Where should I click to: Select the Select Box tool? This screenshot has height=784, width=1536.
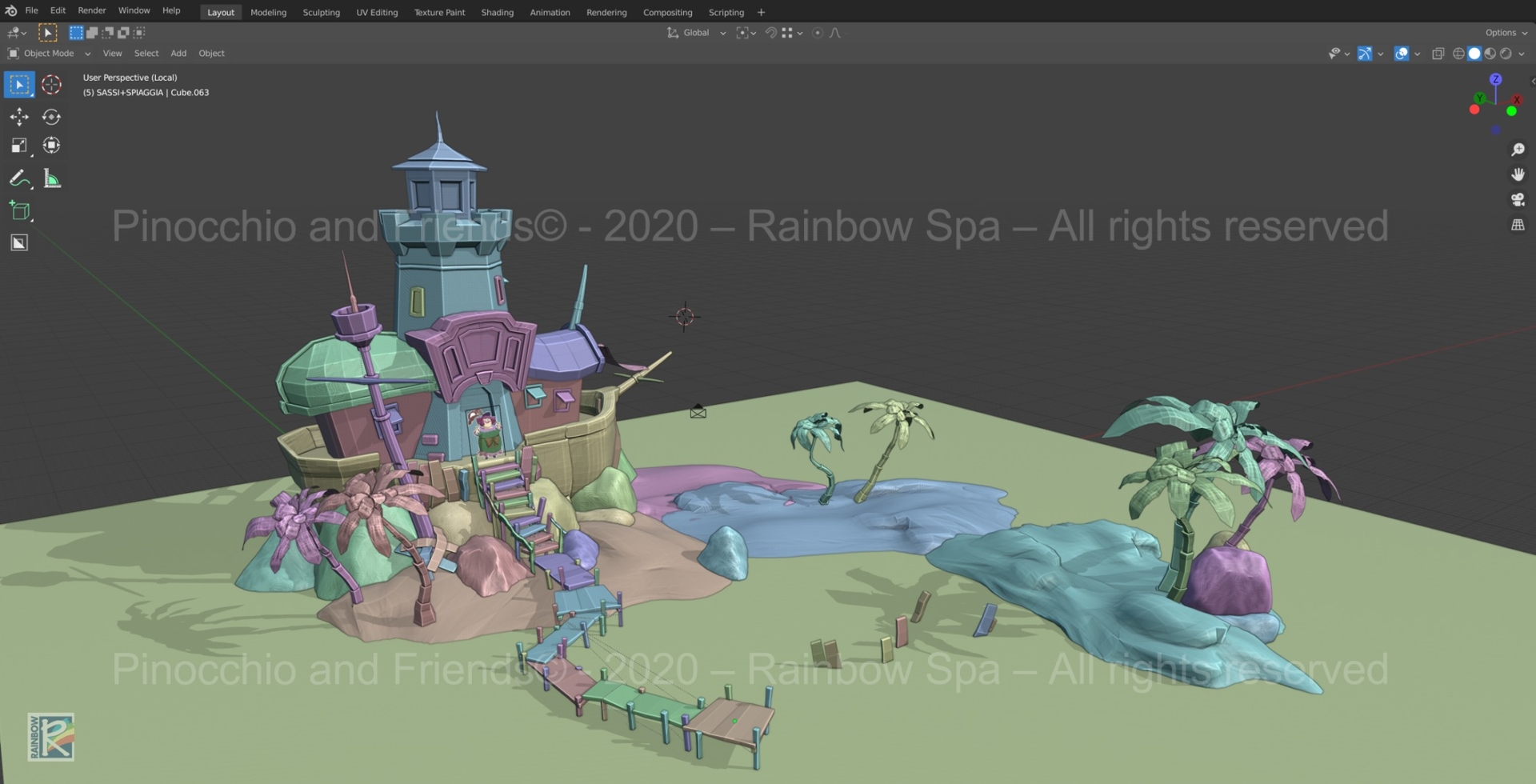(19, 85)
